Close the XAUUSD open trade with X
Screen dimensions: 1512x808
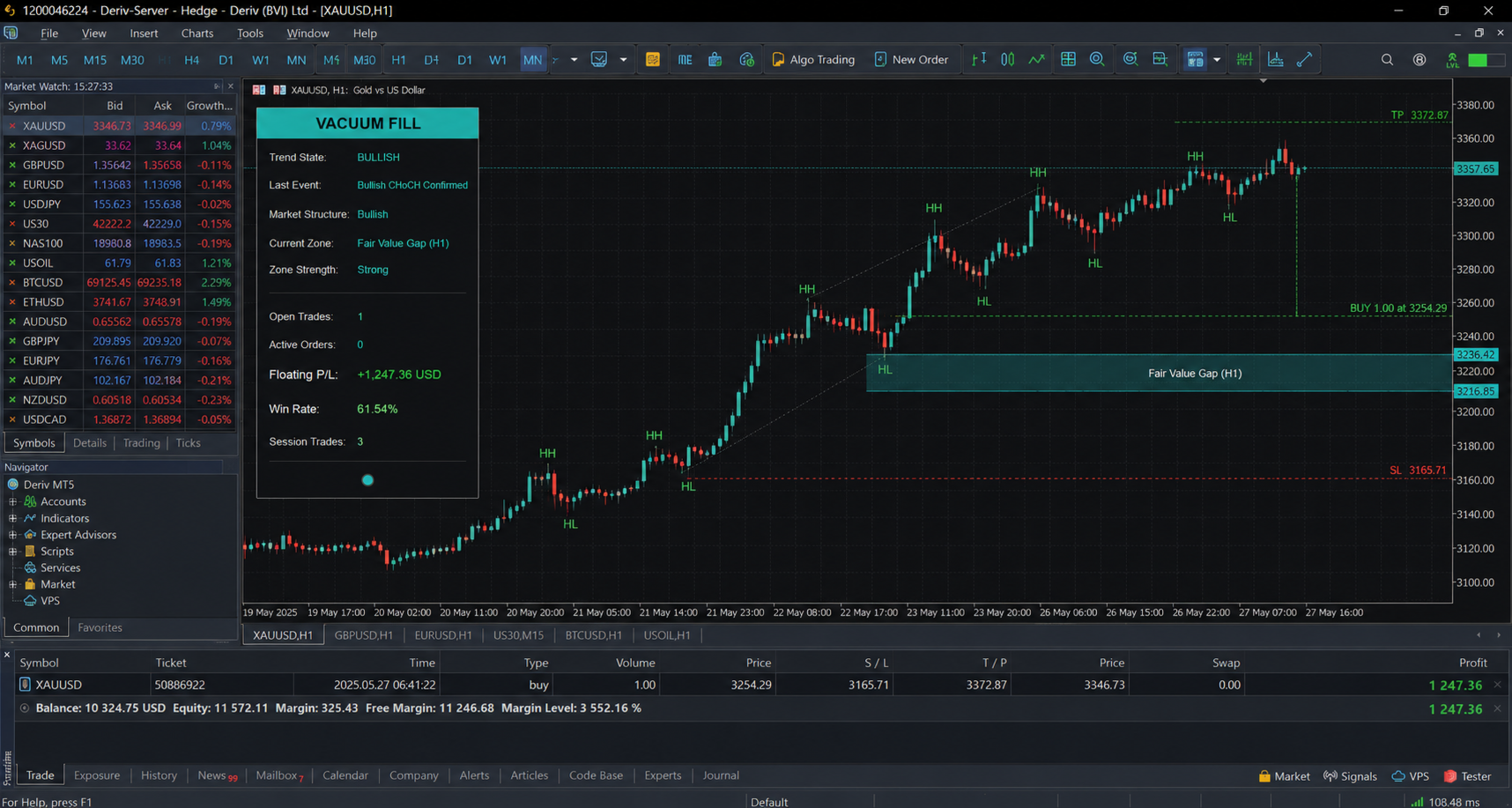pos(1497,685)
